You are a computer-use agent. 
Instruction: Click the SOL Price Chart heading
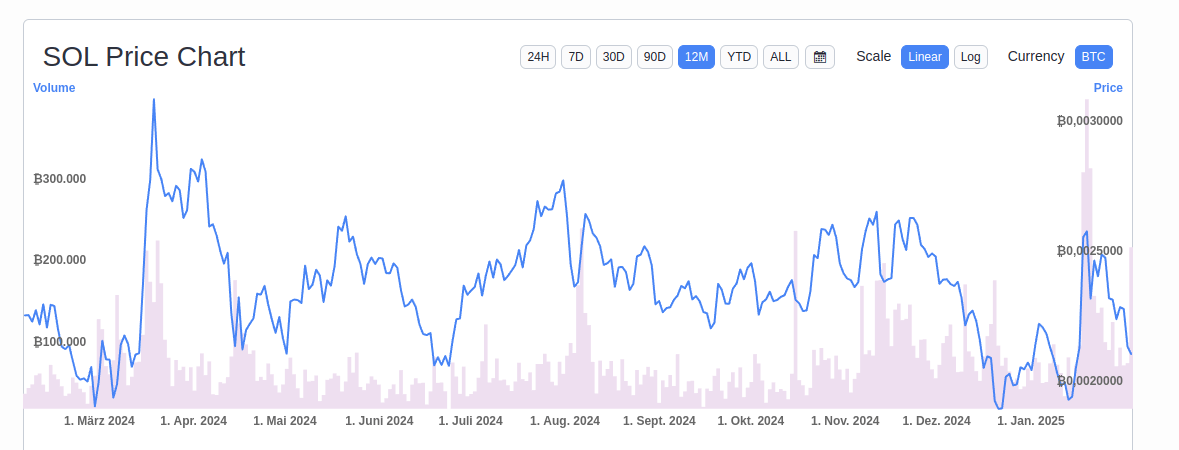(144, 57)
